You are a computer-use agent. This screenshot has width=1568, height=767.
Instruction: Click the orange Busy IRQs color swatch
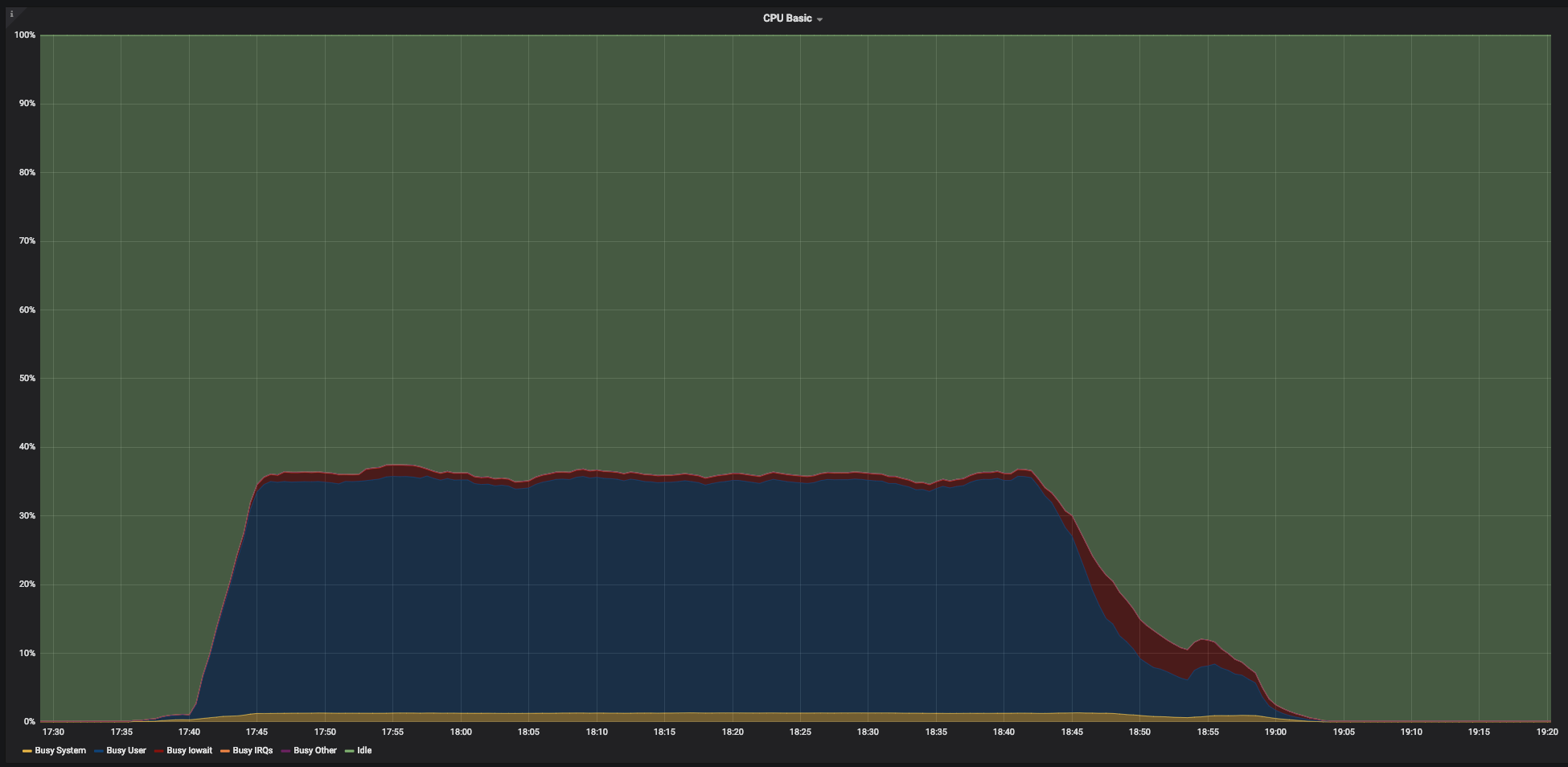tap(225, 752)
